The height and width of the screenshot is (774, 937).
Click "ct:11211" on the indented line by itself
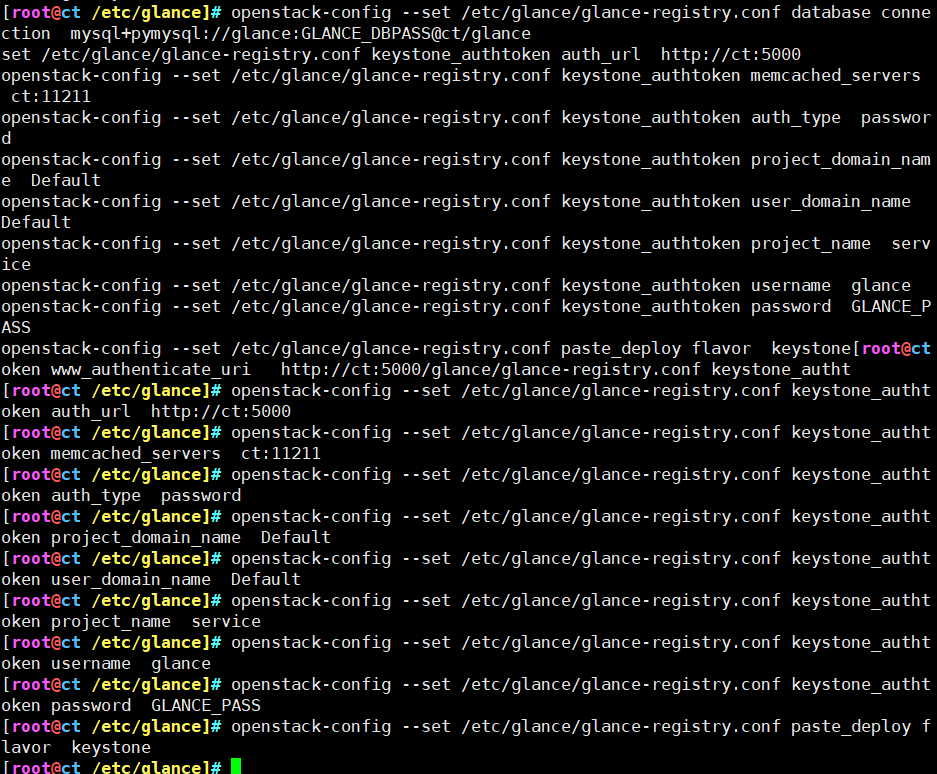(51, 96)
